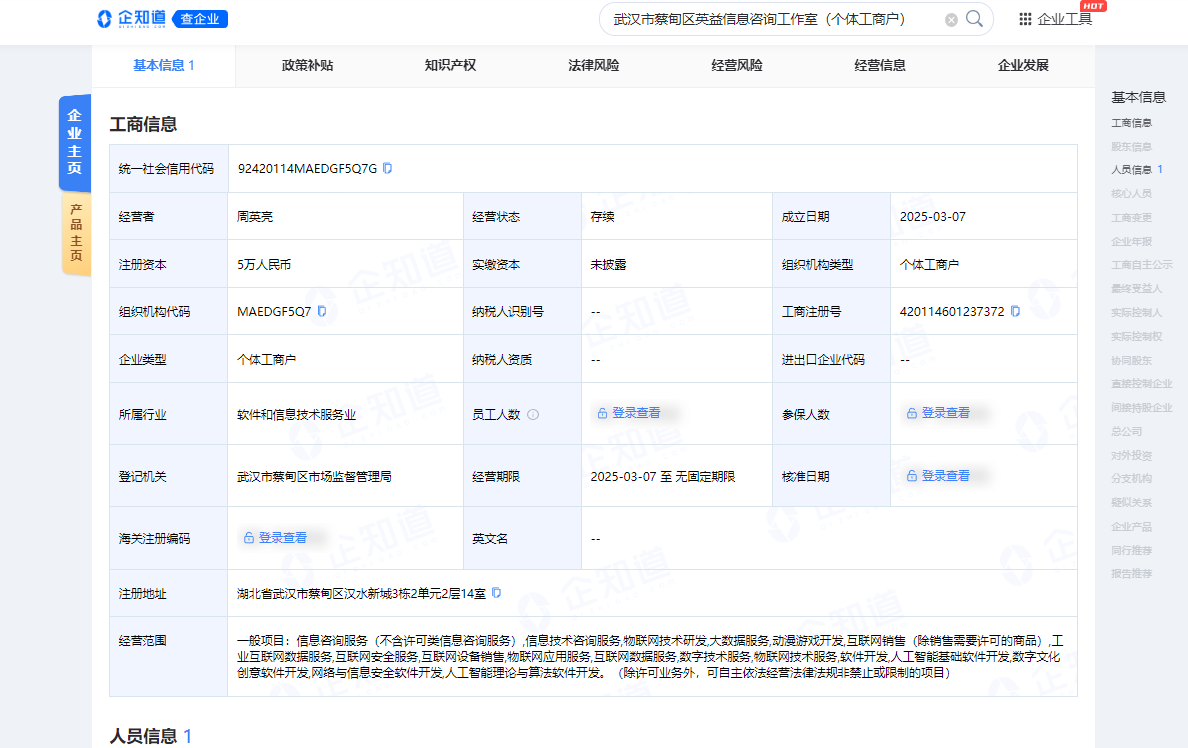
Task: Click login to view customs registration code
Action: tap(275, 537)
